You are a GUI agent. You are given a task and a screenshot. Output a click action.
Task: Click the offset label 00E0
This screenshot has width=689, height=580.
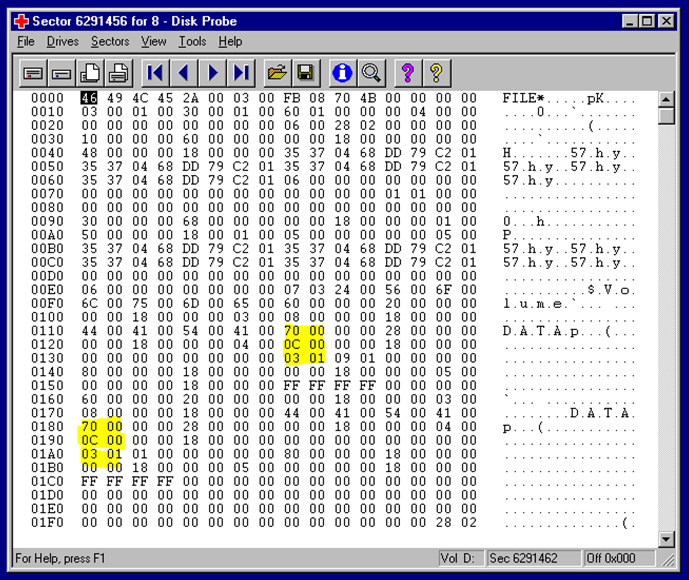[47, 290]
